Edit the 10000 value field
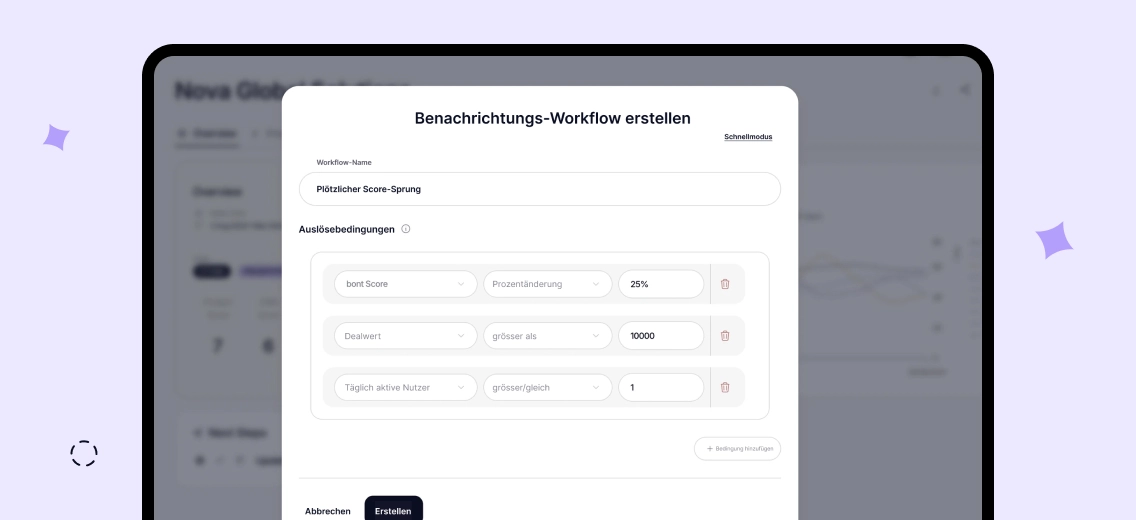Screen dimensions: 1136x520 (x=661, y=336)
